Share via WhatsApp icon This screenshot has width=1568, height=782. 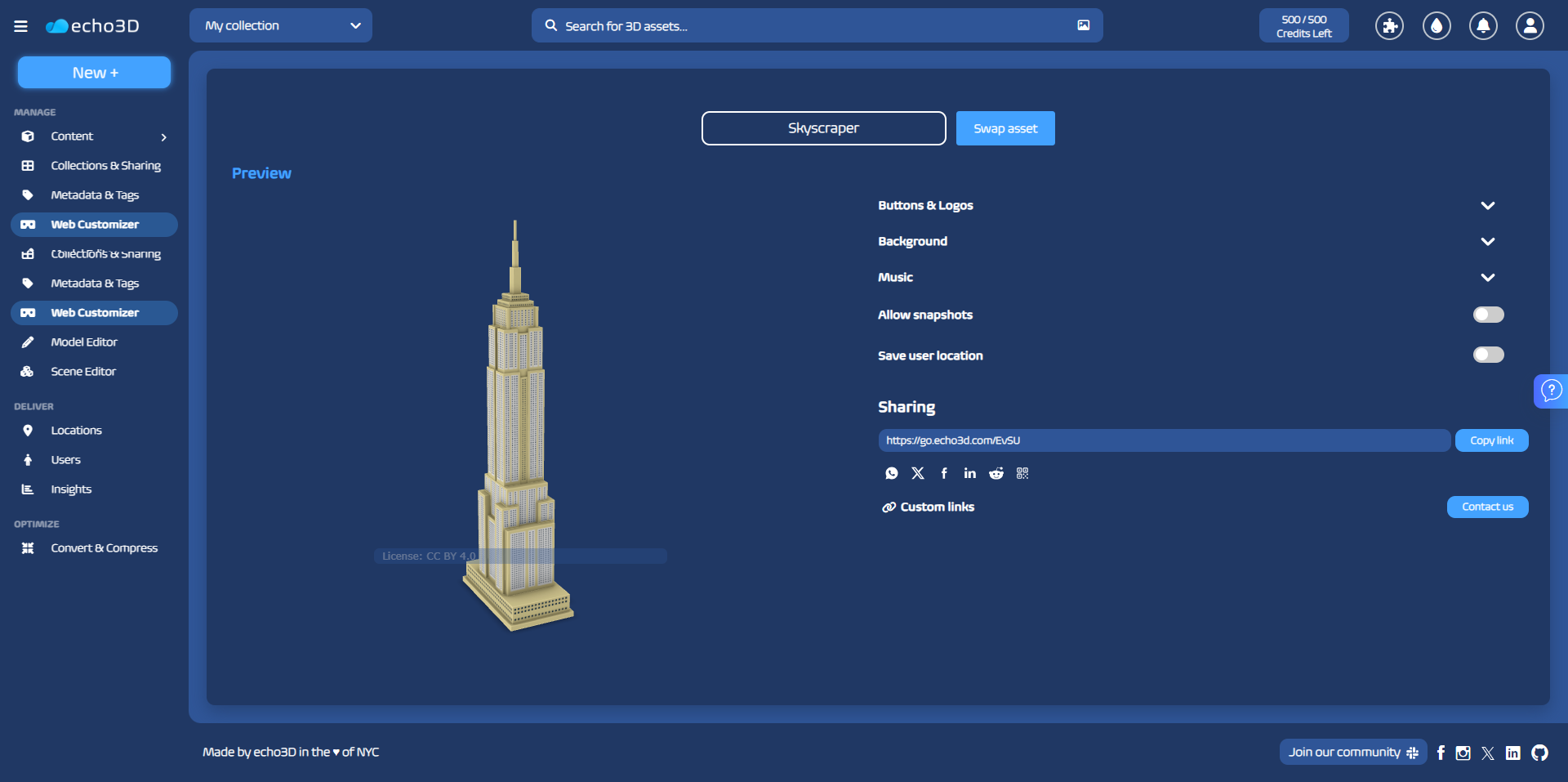point(892,473)
